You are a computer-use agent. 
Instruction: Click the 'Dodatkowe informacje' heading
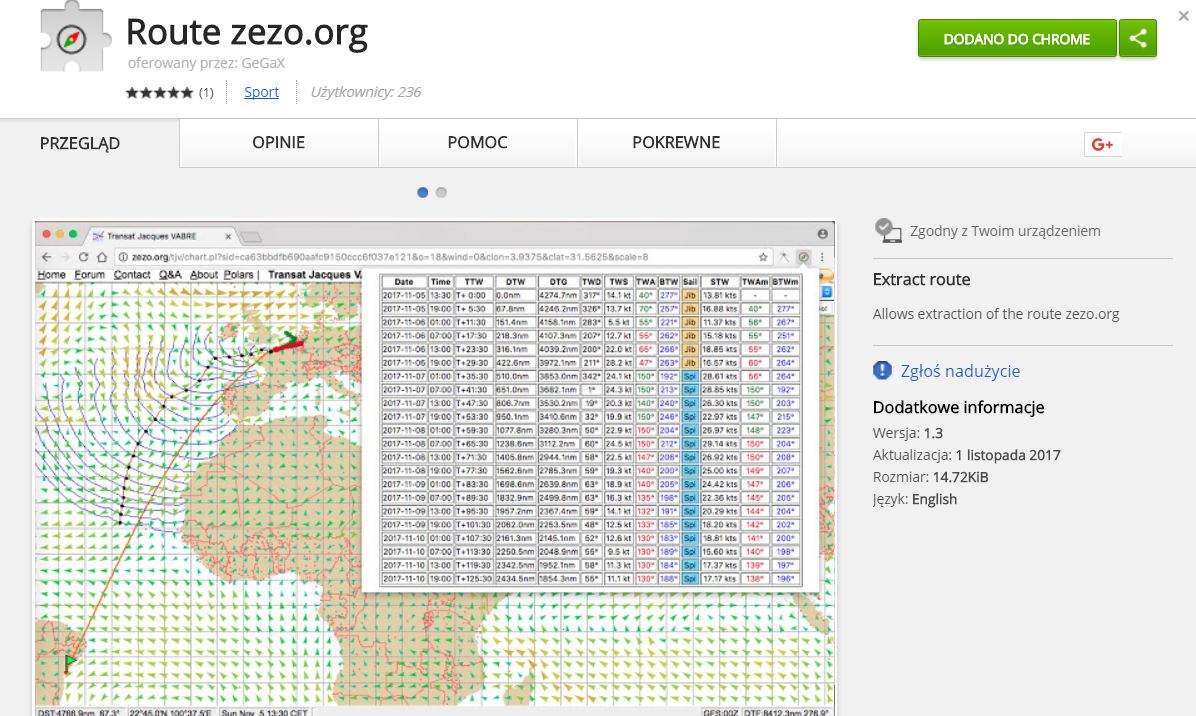pos(959,407)
